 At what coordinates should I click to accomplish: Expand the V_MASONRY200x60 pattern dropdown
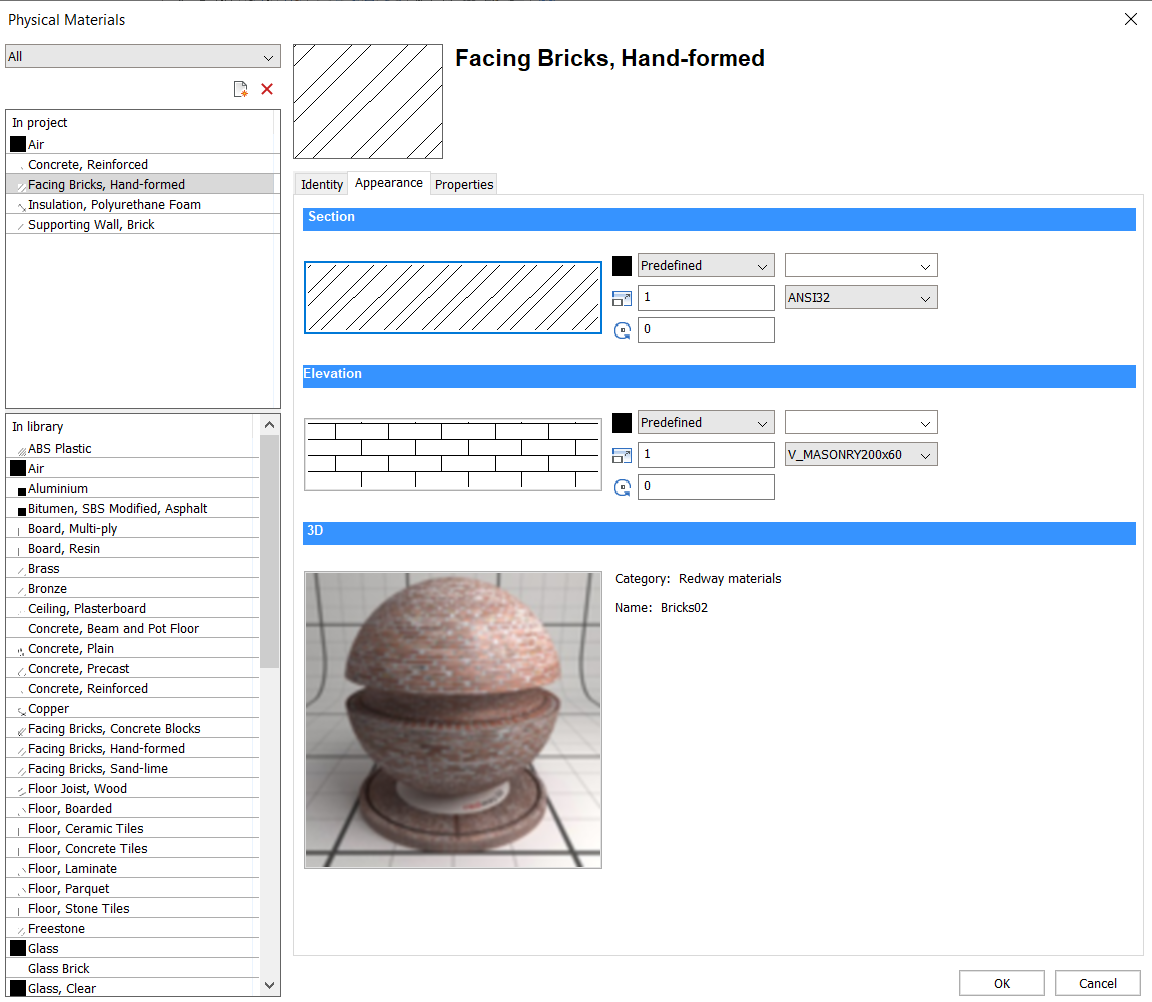[x=861, y=455]
